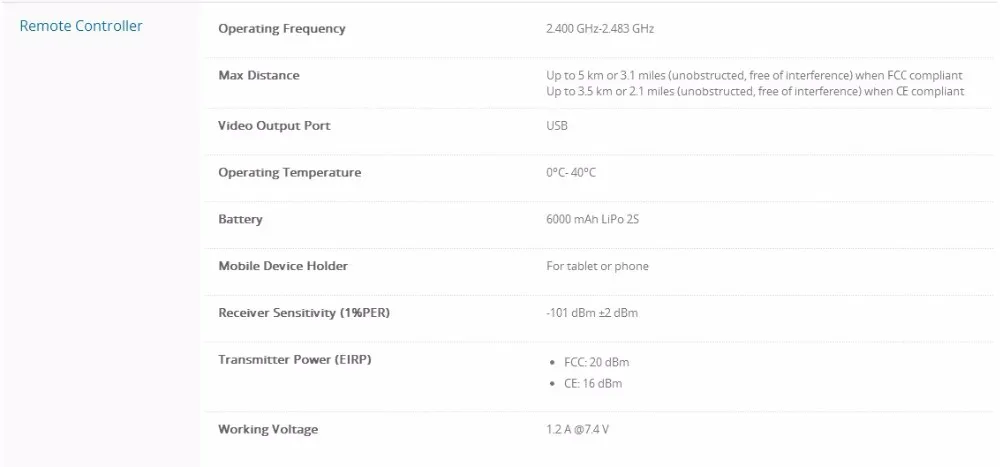Click the Working Voltage row label
This screenshot has height=467, width=1000.
tap(268, 429)
